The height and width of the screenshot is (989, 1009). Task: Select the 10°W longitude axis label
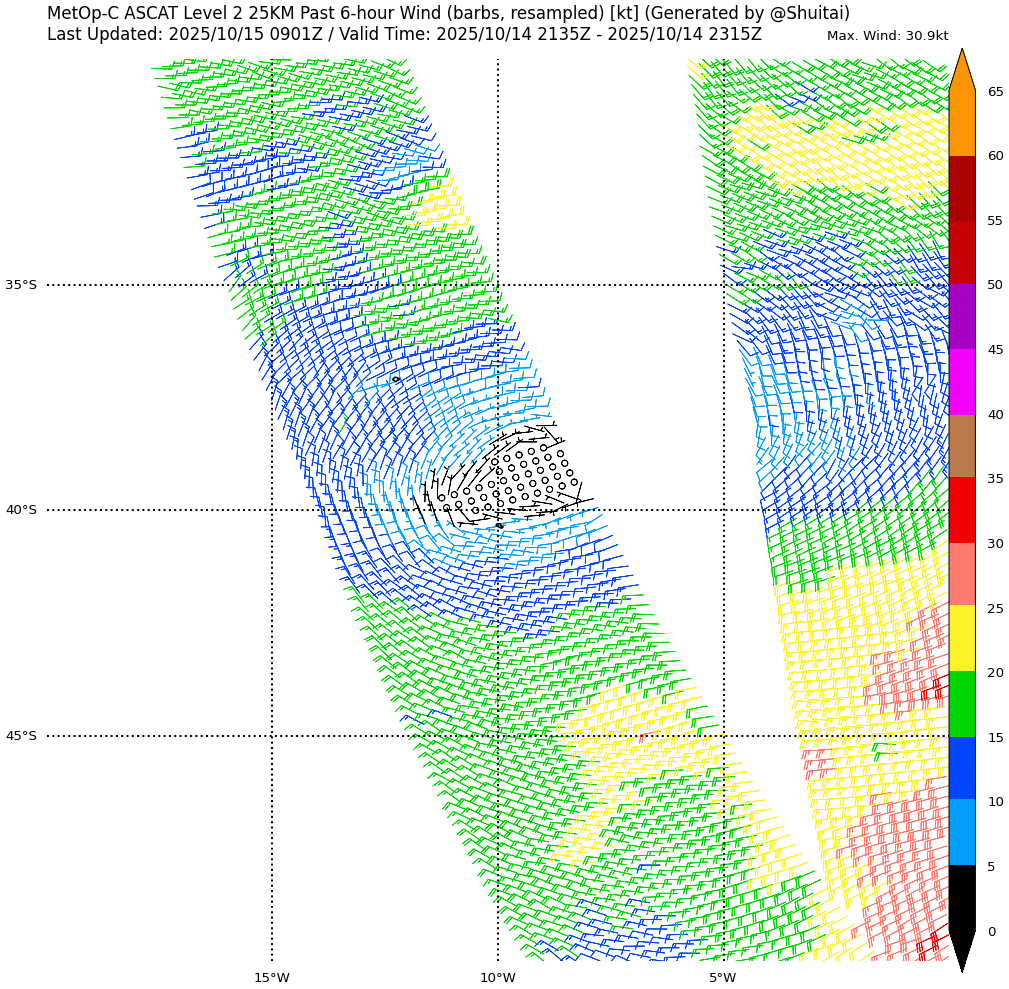tap(497, 978)
